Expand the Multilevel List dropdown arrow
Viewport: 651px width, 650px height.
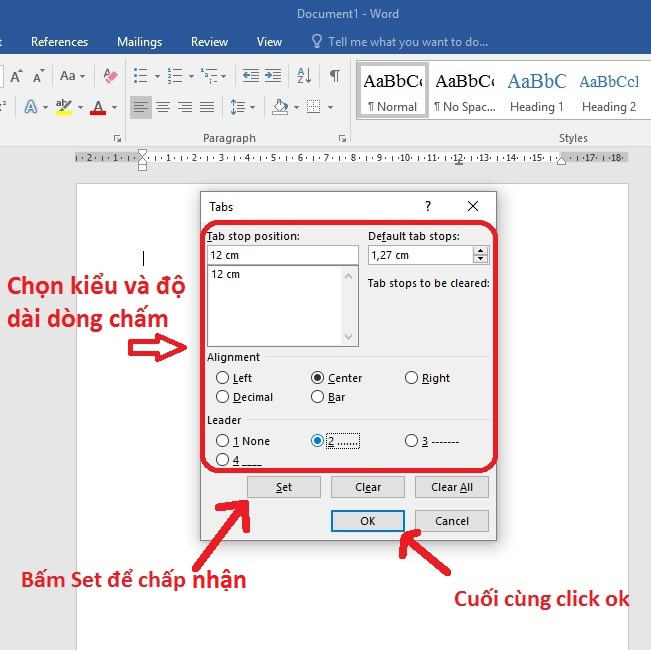[224, 76]
